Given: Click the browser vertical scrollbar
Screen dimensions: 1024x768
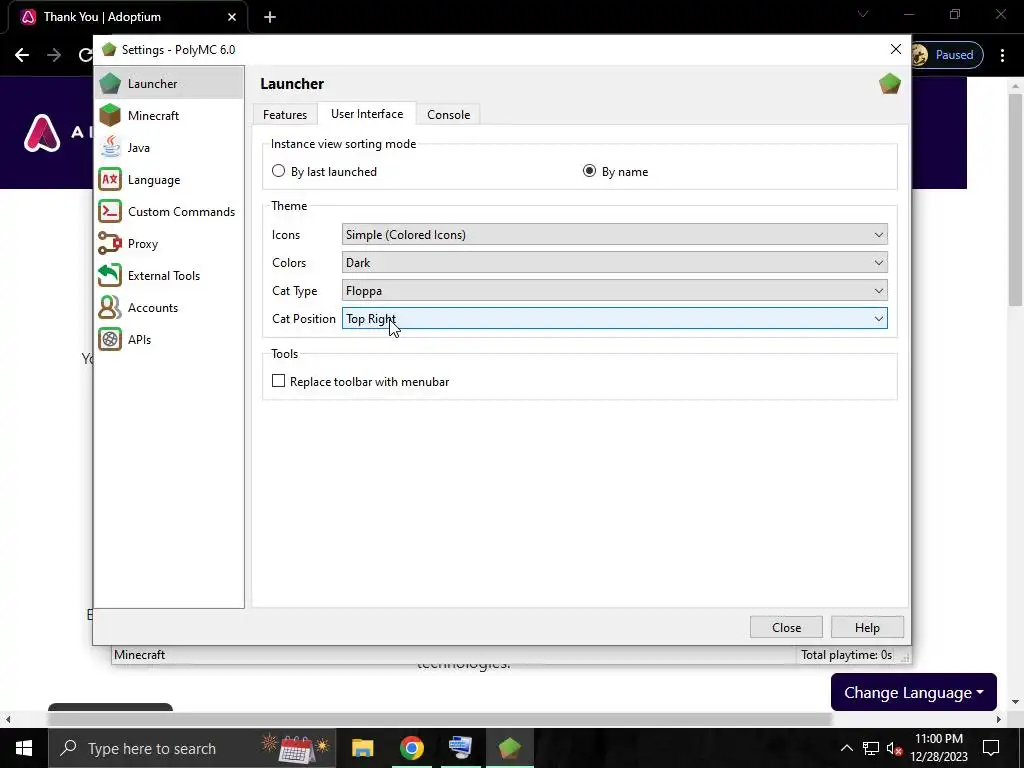Looking at the screenshot, I should click(x=1015, y=199).
